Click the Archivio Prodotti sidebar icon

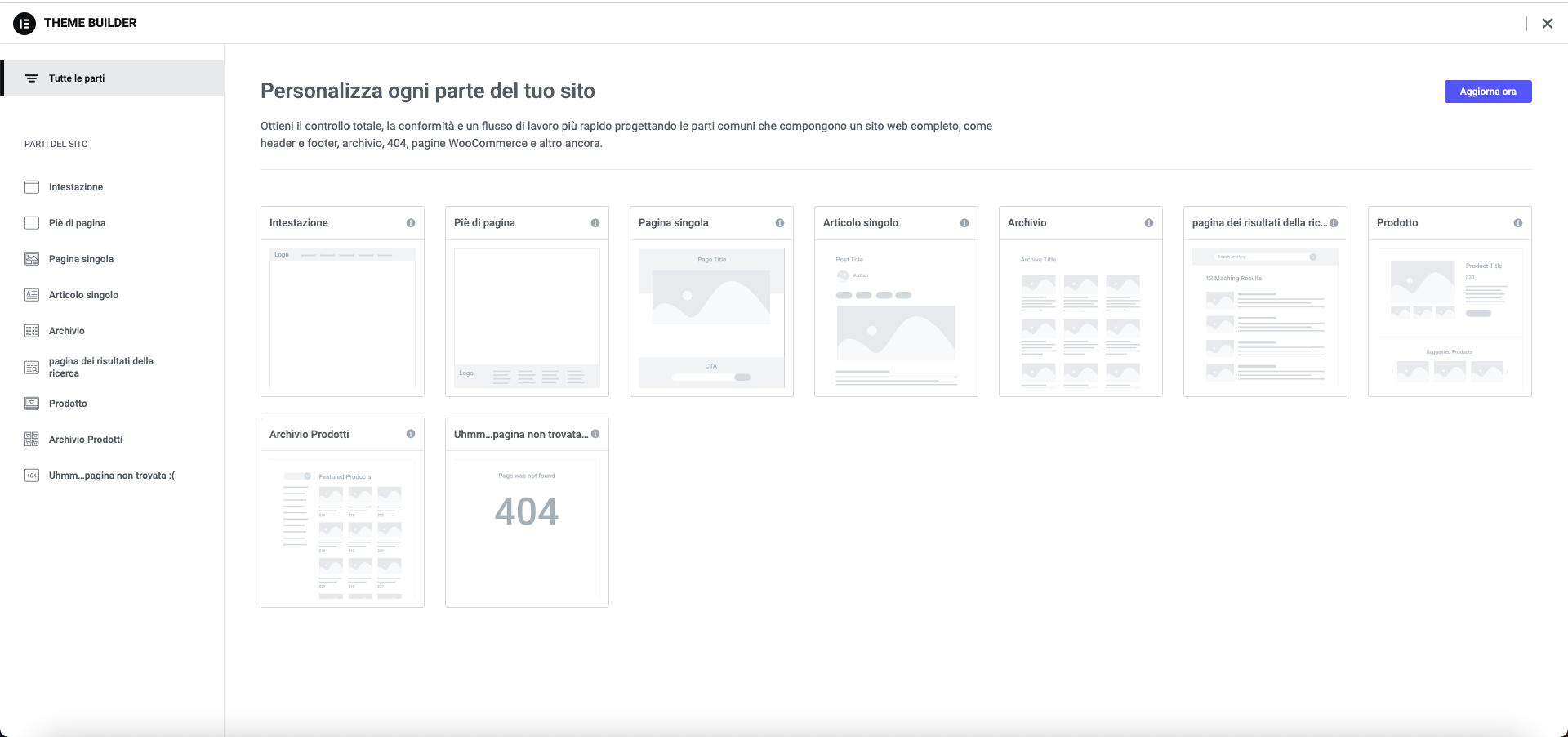[x=32, y=440]
